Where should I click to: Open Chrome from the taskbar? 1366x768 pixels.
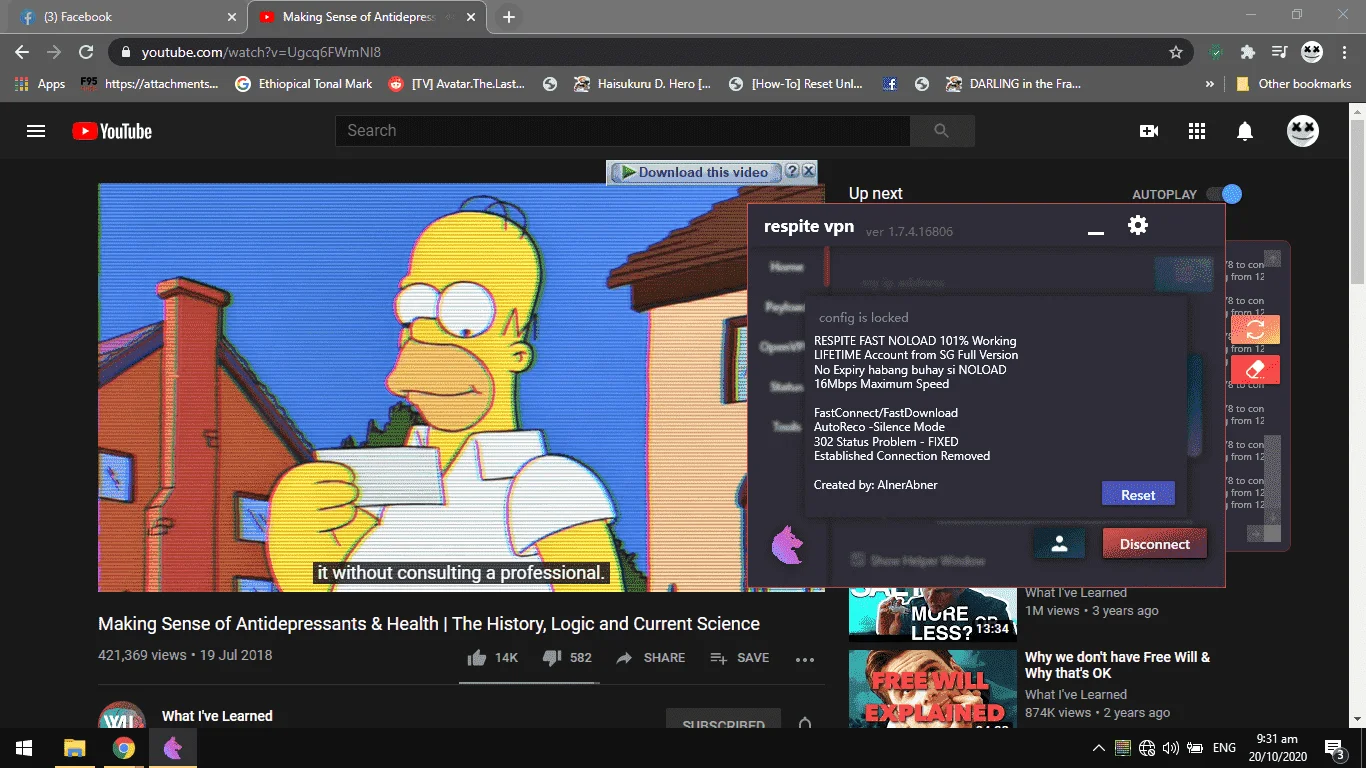pos(124,748)
